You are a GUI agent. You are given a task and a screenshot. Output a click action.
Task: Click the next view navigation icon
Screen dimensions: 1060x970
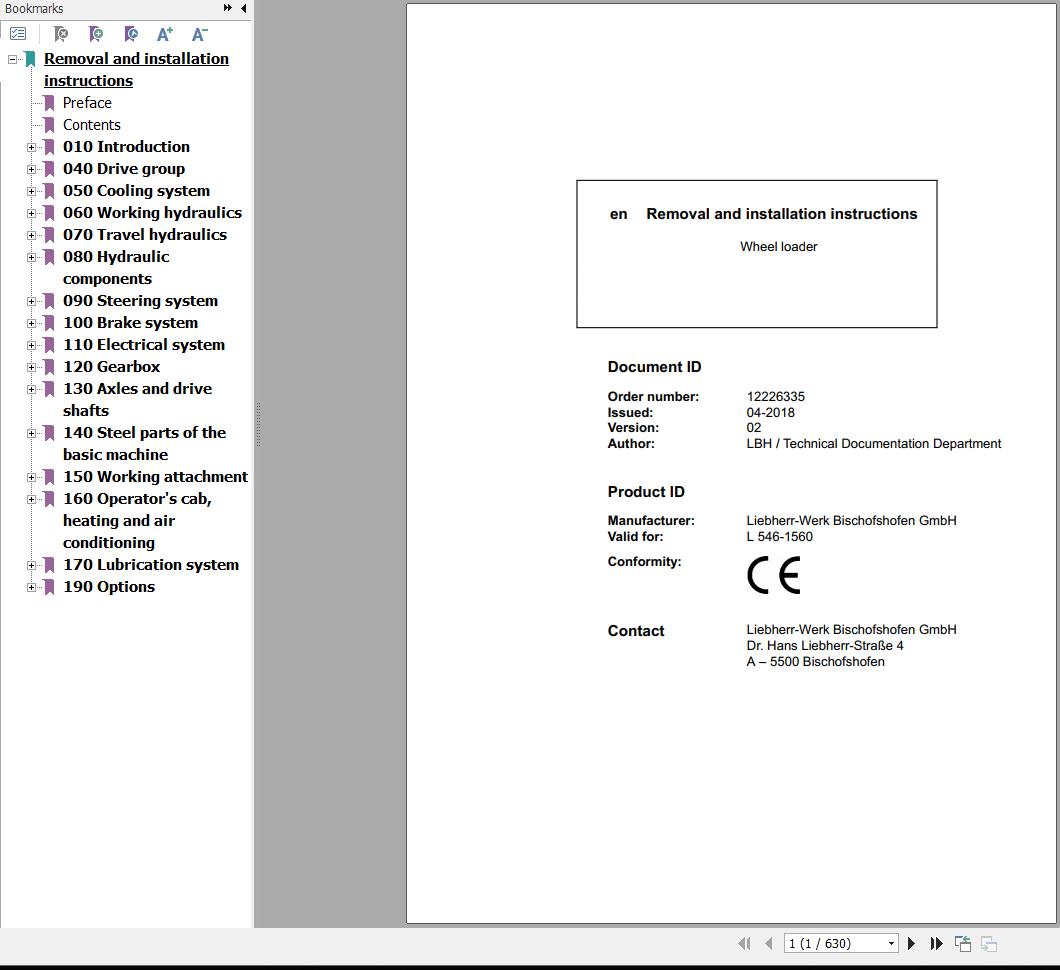(x=989, y=943)
